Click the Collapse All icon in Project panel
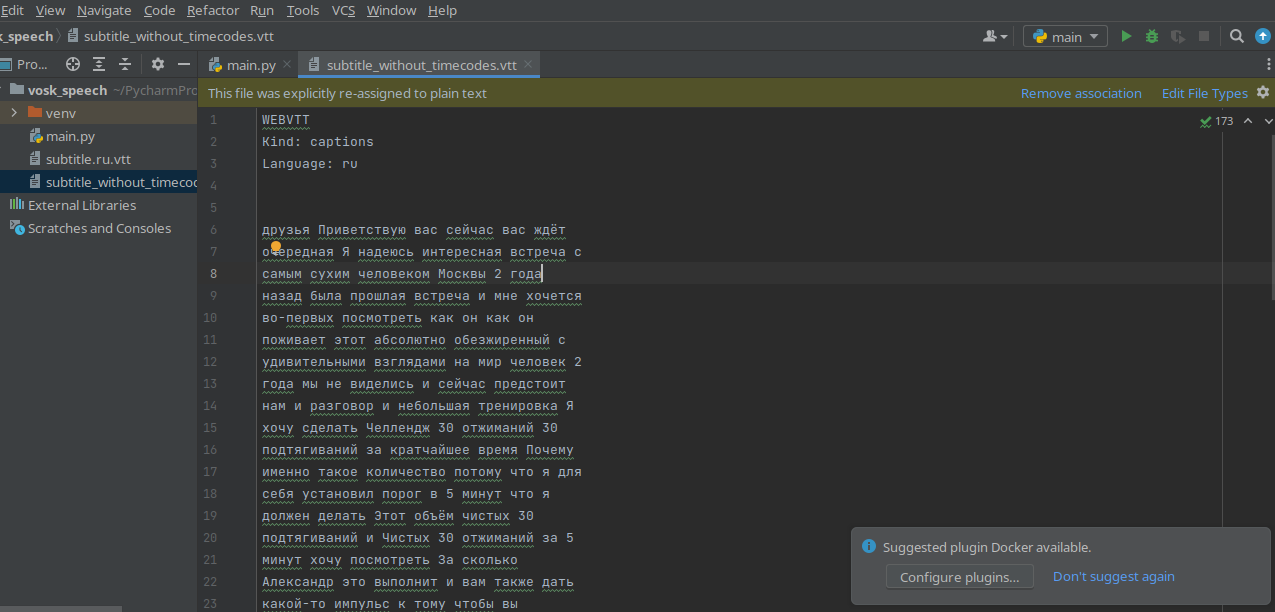Viewport: 1275px width, 612px height. (x=125, y=64)
